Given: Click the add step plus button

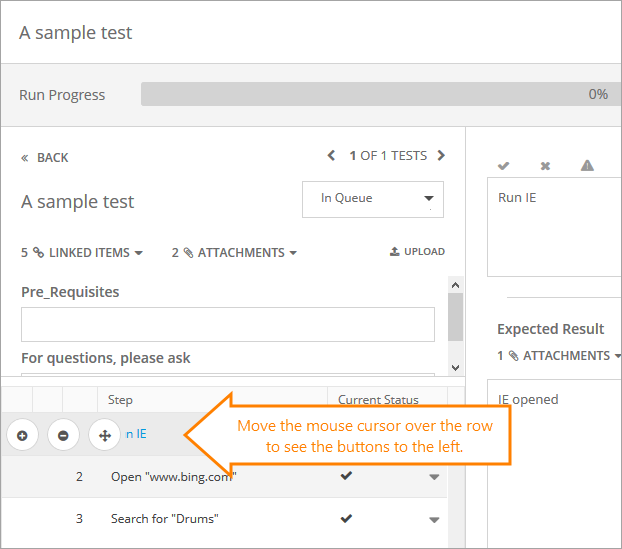Looking at the screenshot, I should coord(22,435).
